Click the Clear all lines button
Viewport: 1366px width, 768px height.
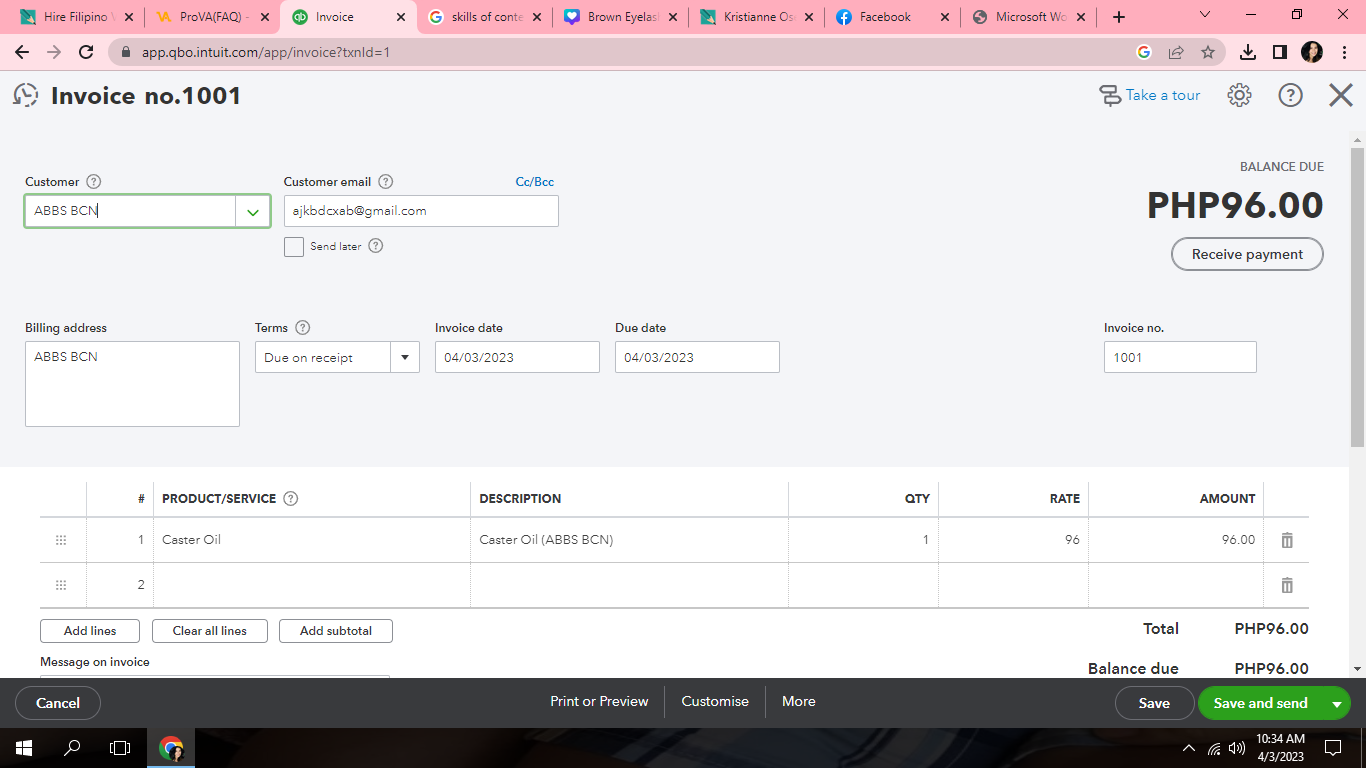tap(210, 631)
